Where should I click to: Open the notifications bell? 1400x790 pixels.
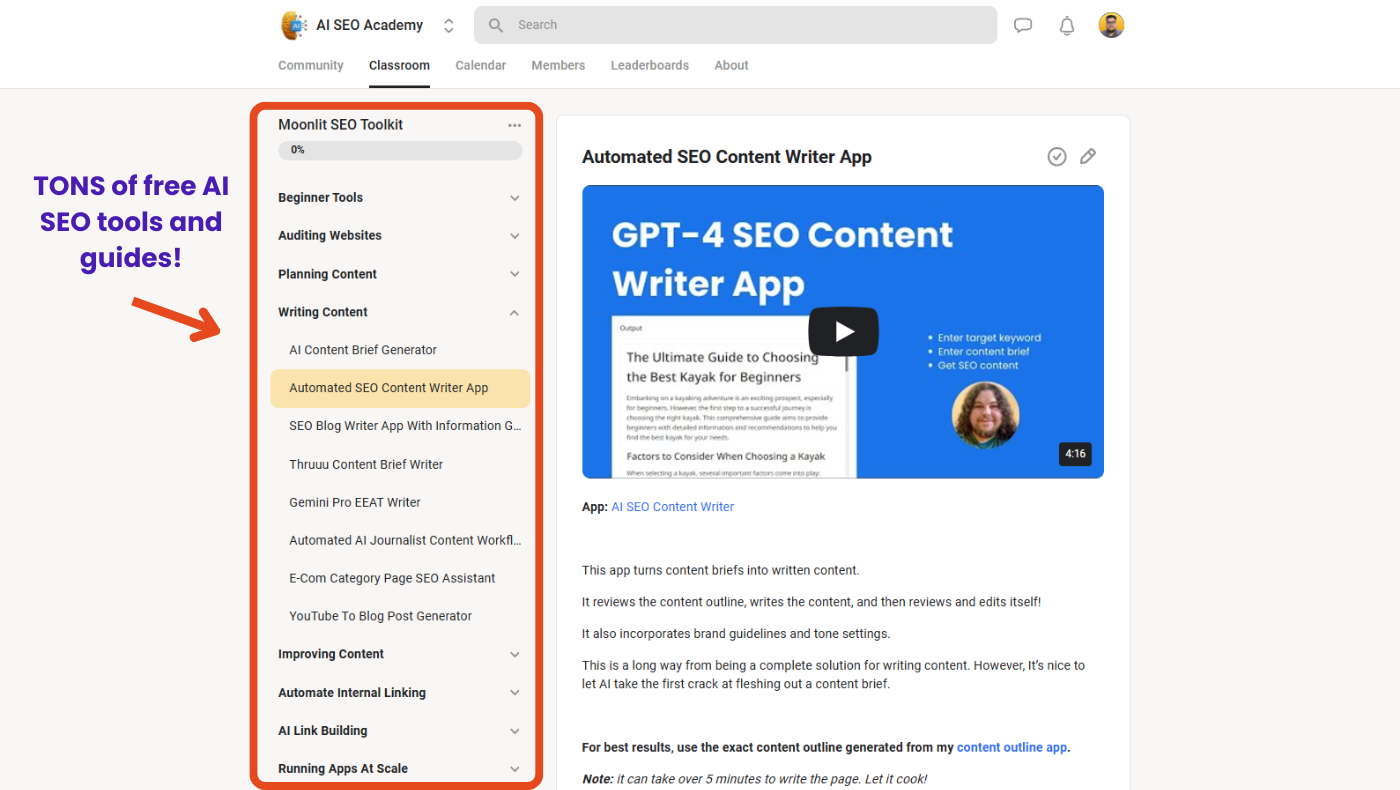coord(1067,26)
